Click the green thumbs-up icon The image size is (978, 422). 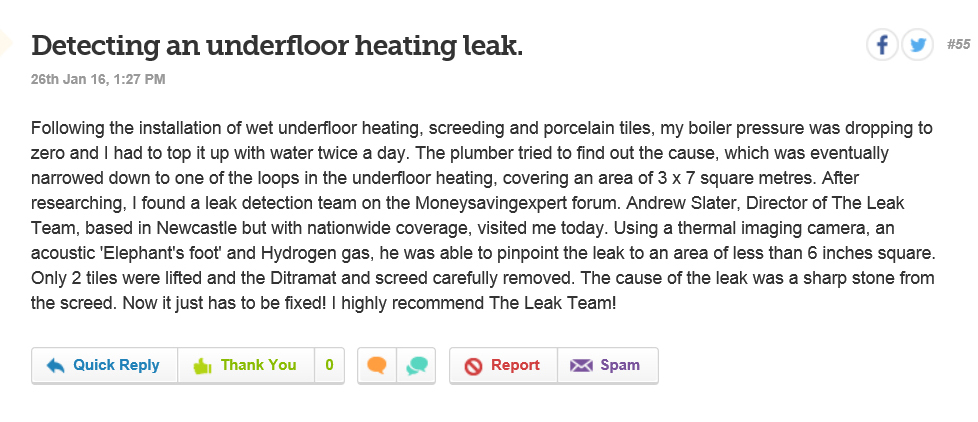pos(202,366)
